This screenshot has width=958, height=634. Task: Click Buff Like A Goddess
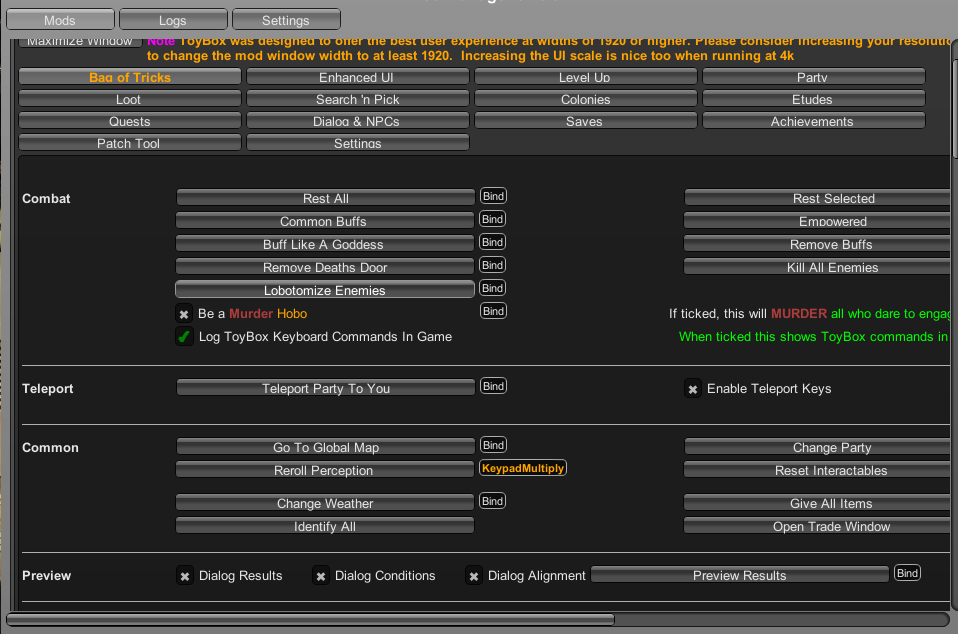(324, 244)
